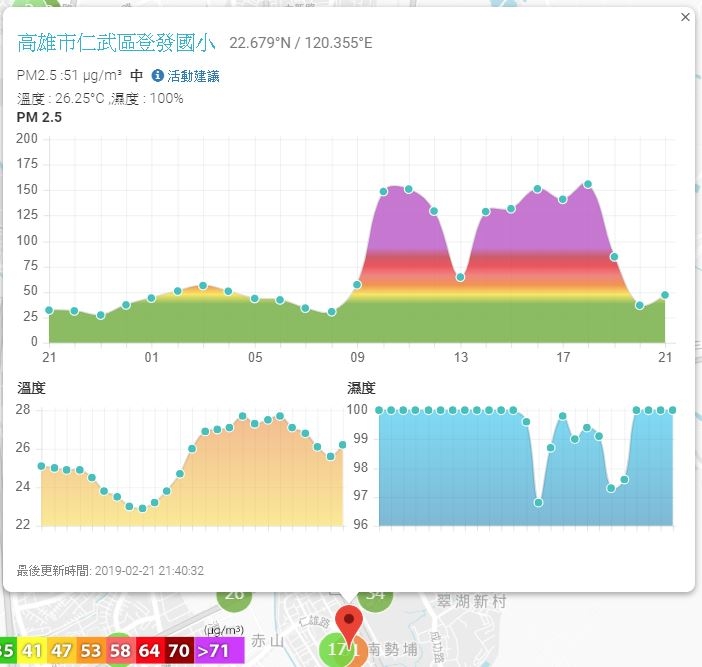Click the PM2.5 data point at hour 01
Image resolution: width=702 pixels, height=667 pixels.
151,298
